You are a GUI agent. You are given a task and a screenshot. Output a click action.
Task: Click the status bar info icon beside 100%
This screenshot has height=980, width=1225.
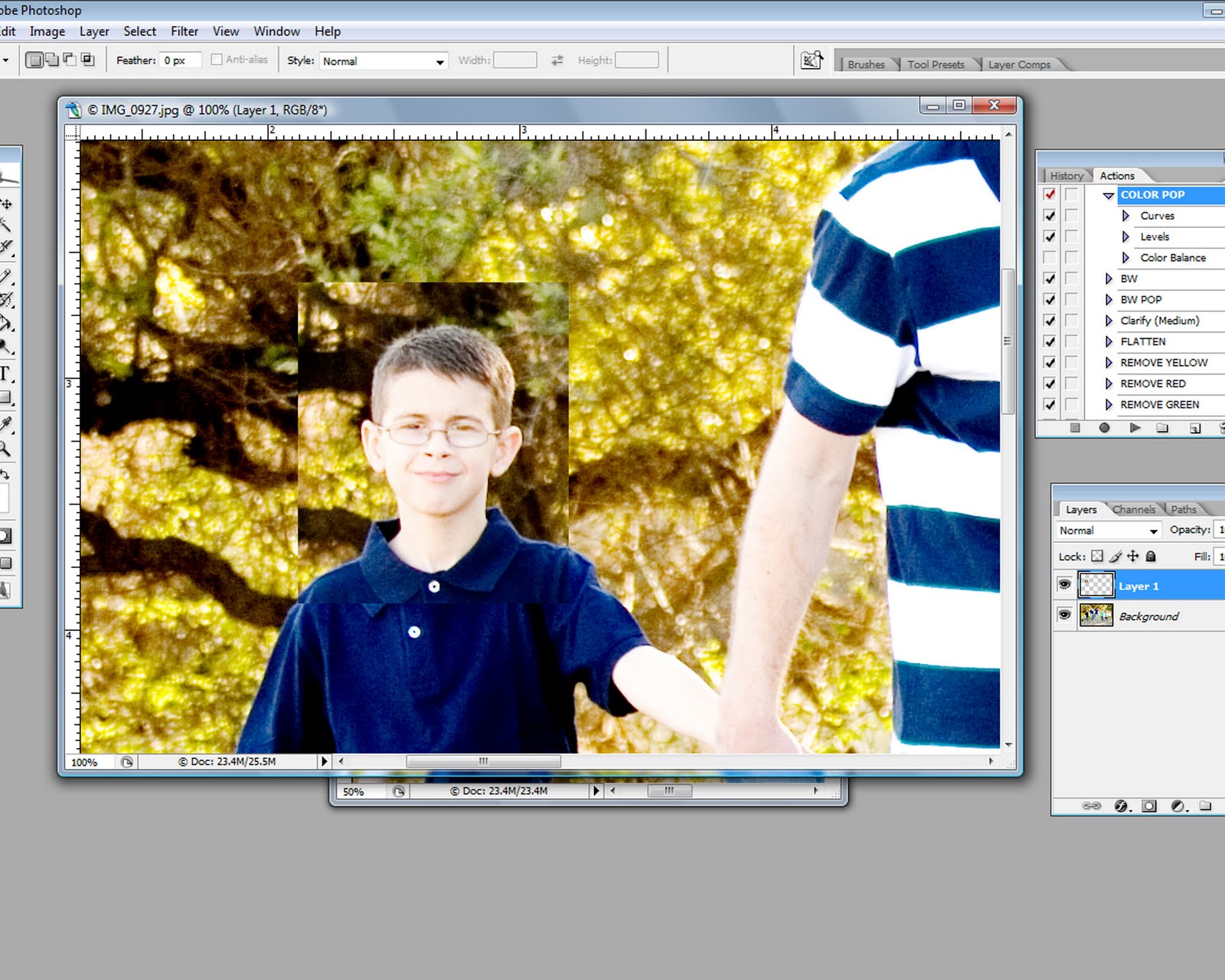[x=127, y=762]
